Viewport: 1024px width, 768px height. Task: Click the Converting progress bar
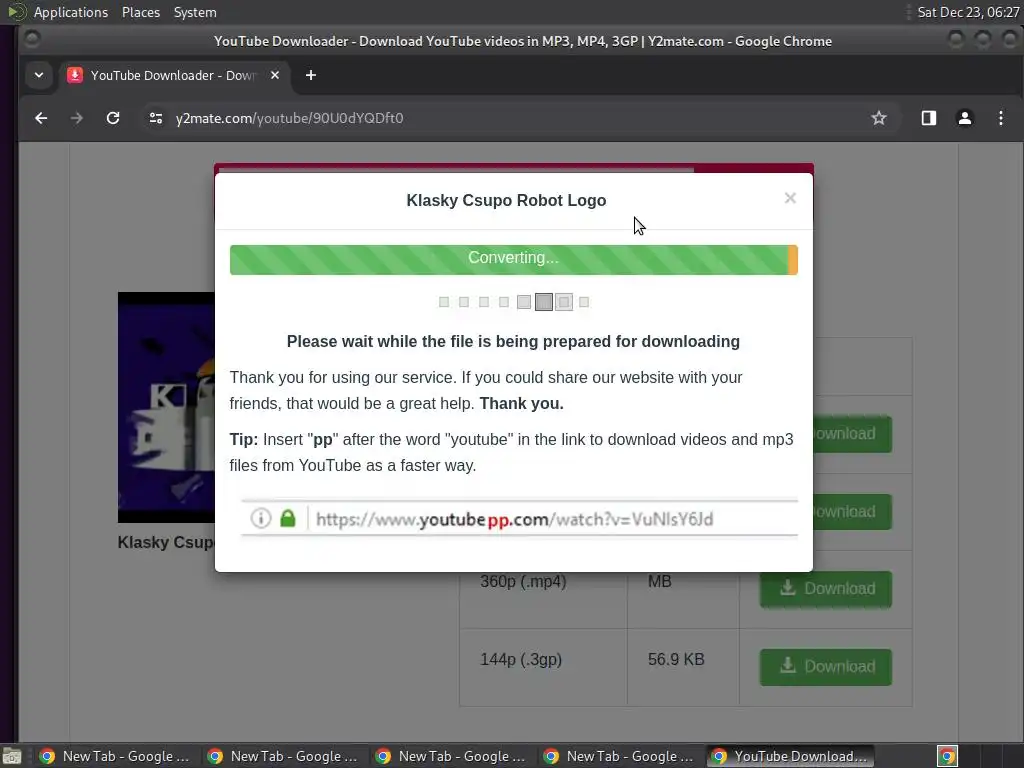513,259
